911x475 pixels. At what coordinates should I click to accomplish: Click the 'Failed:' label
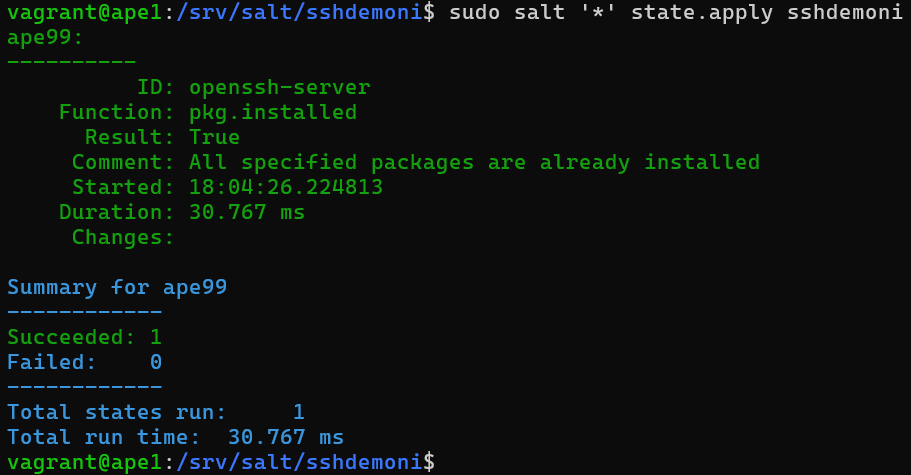52,362
